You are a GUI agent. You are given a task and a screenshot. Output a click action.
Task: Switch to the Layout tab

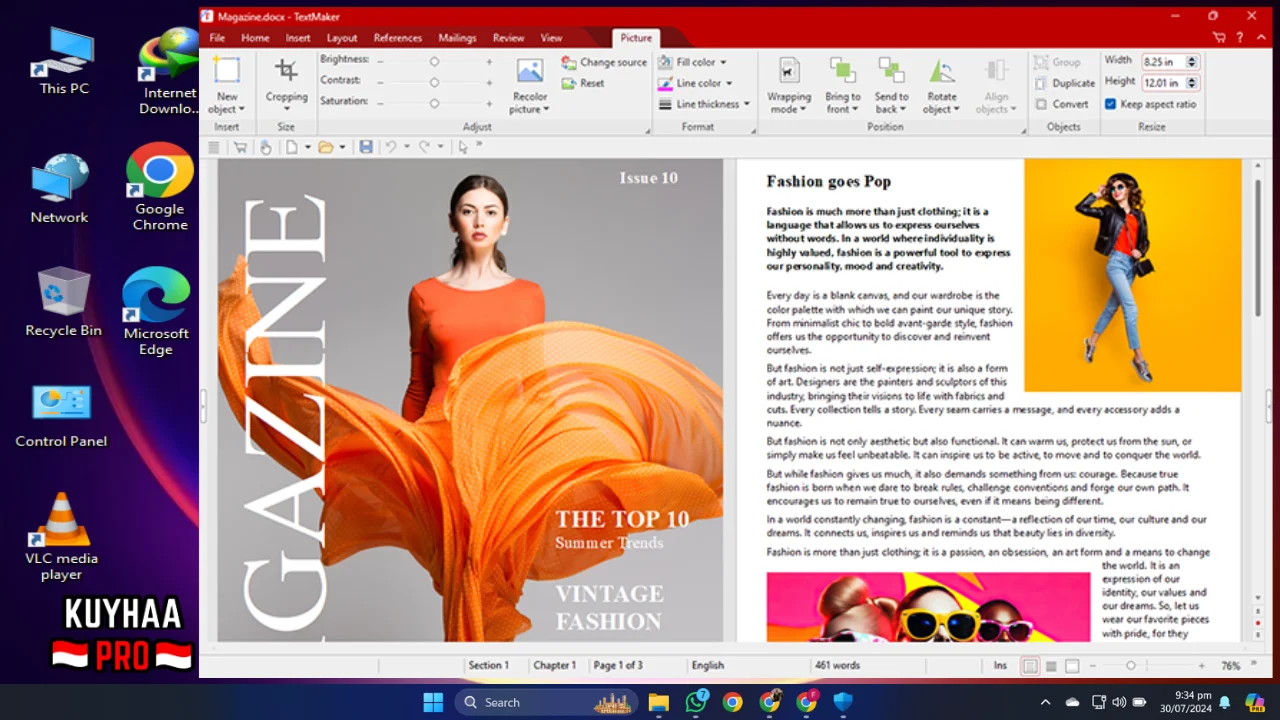click(342, 38)
